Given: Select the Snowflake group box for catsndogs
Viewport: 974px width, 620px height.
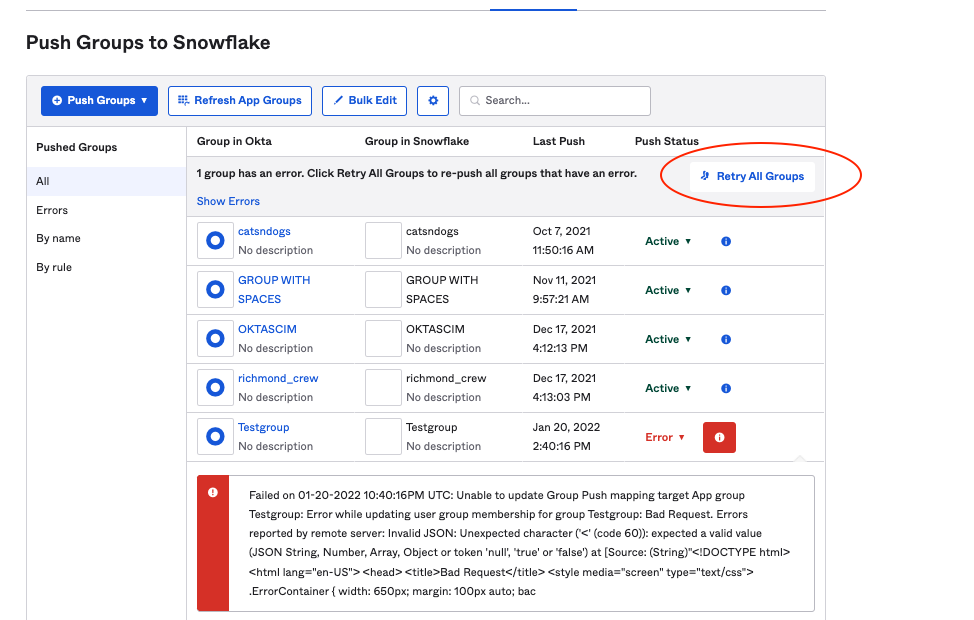Looking at the screenshot, I should tap(383, 240).
